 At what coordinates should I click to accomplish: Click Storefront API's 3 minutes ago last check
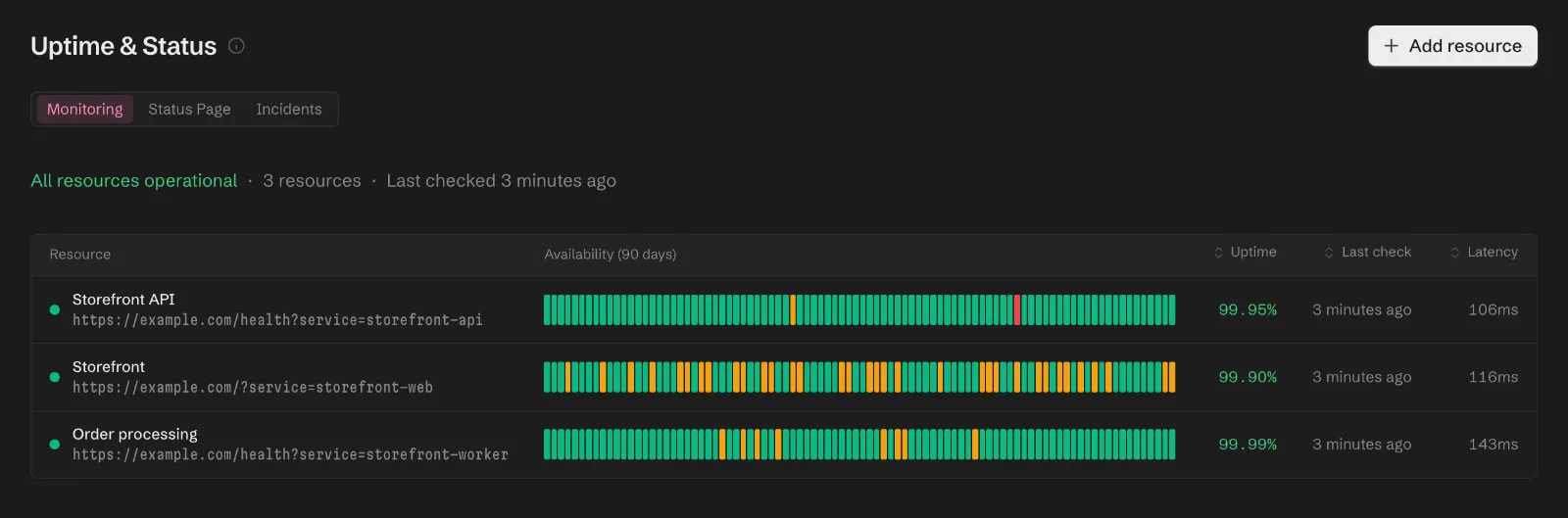click(x=1361, y=309)
